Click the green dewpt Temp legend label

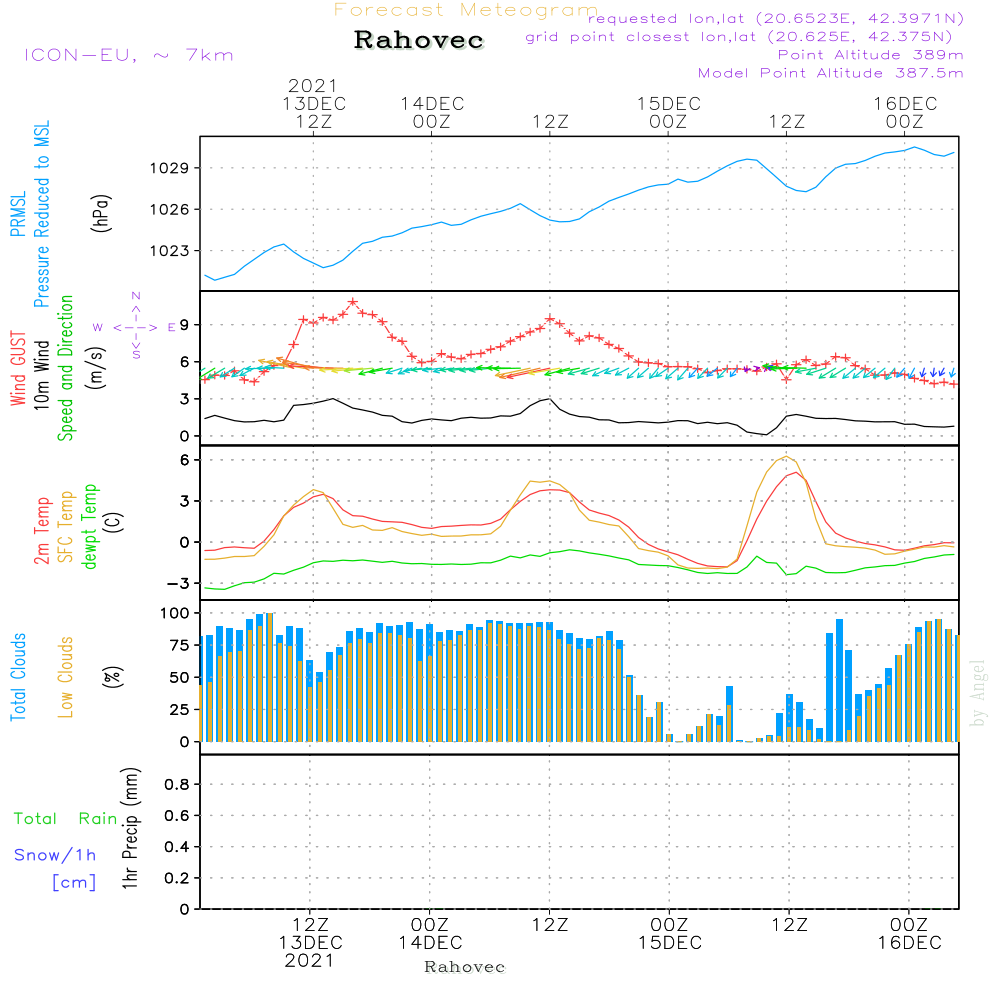click(x=90, y=527)
